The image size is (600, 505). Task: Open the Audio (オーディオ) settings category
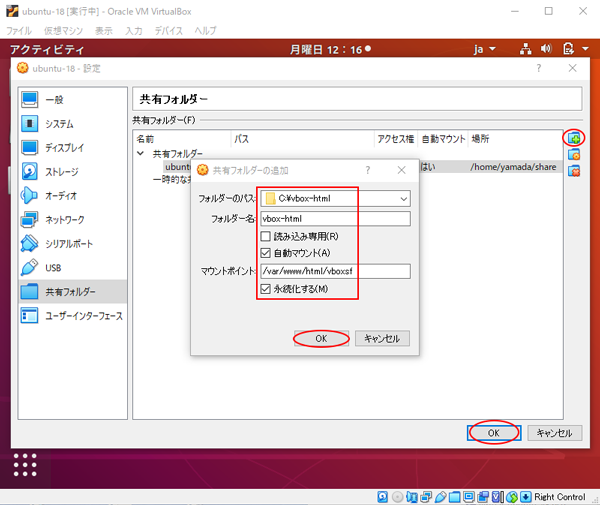(73, 195)
